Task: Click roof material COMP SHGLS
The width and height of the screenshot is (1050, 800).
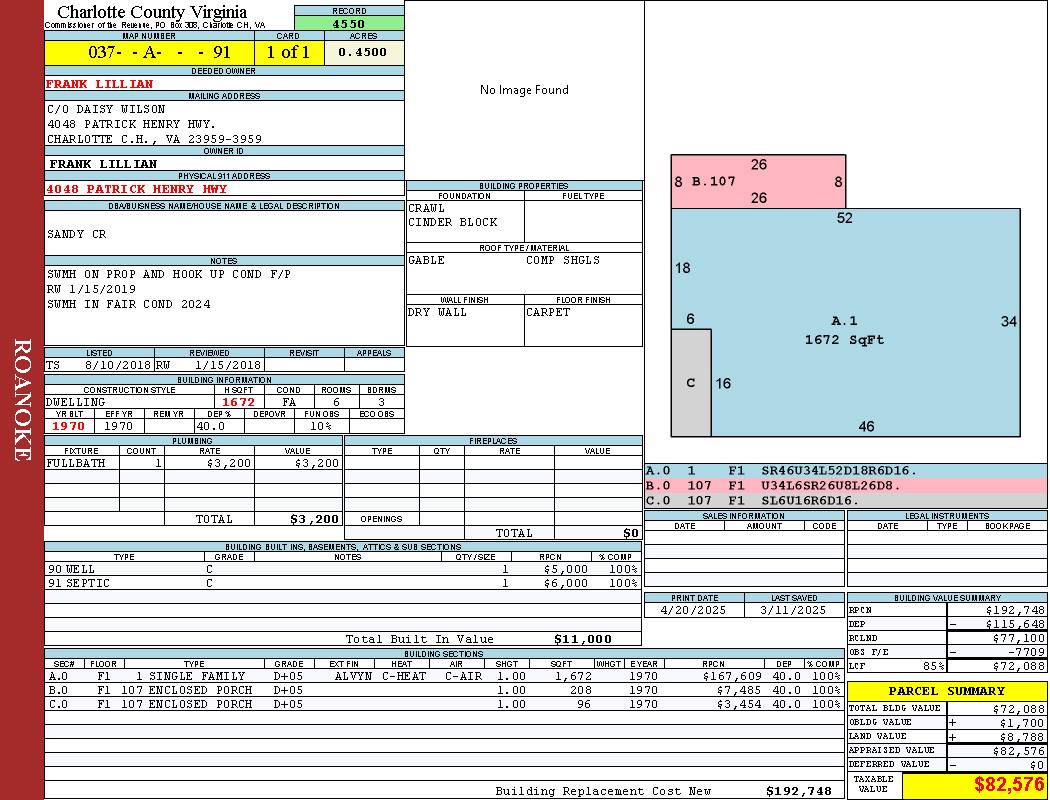Action: coord(563,260)
